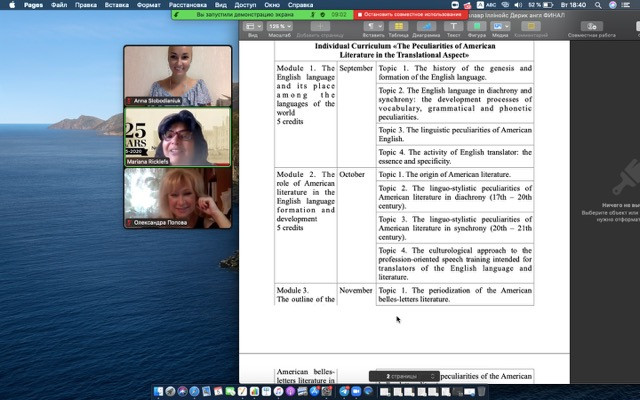Click the Остановить совместное использование button
Viewport: 640px width, 400px height.
click(x=403, y=15)
